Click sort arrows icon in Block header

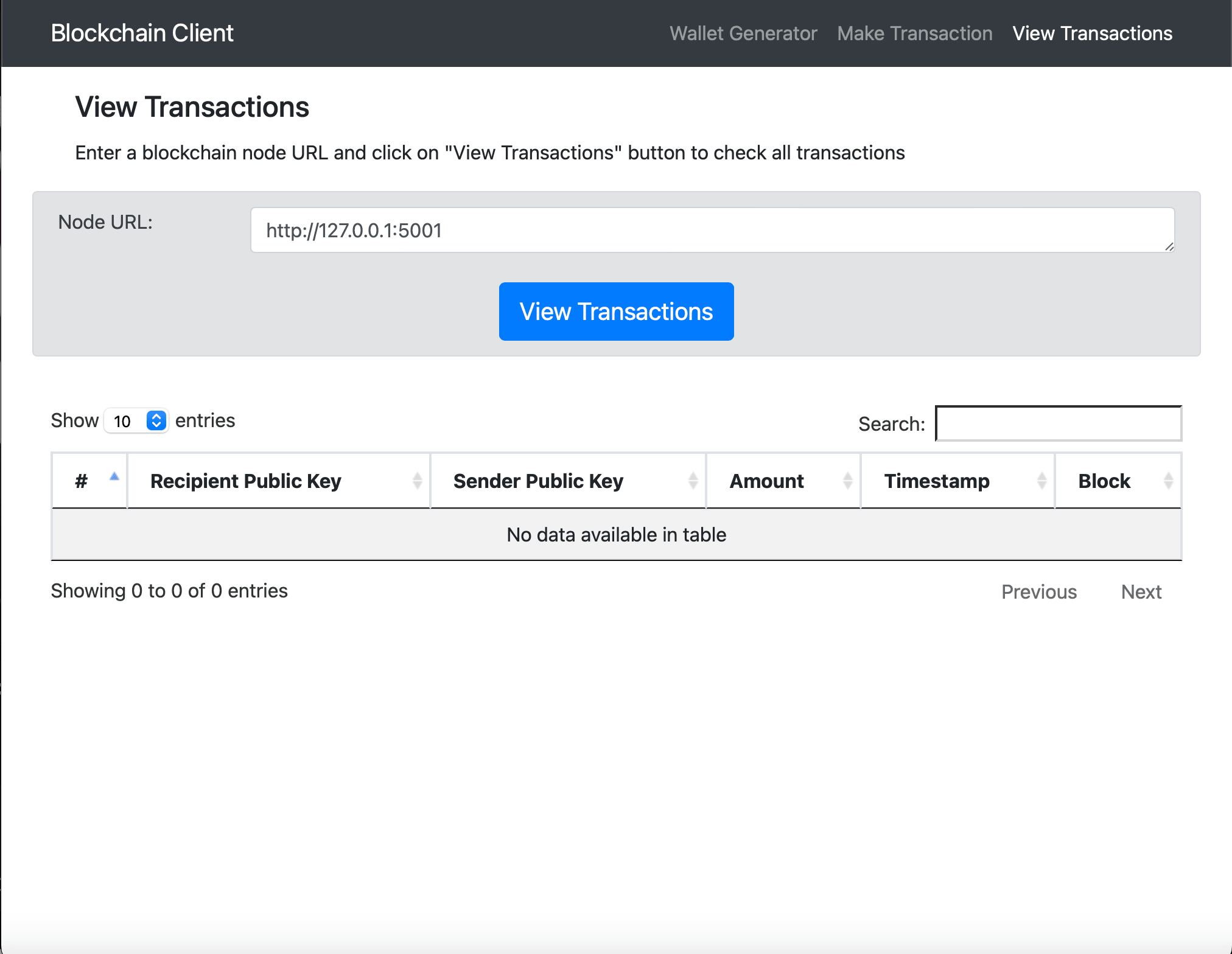[1167, 481]
